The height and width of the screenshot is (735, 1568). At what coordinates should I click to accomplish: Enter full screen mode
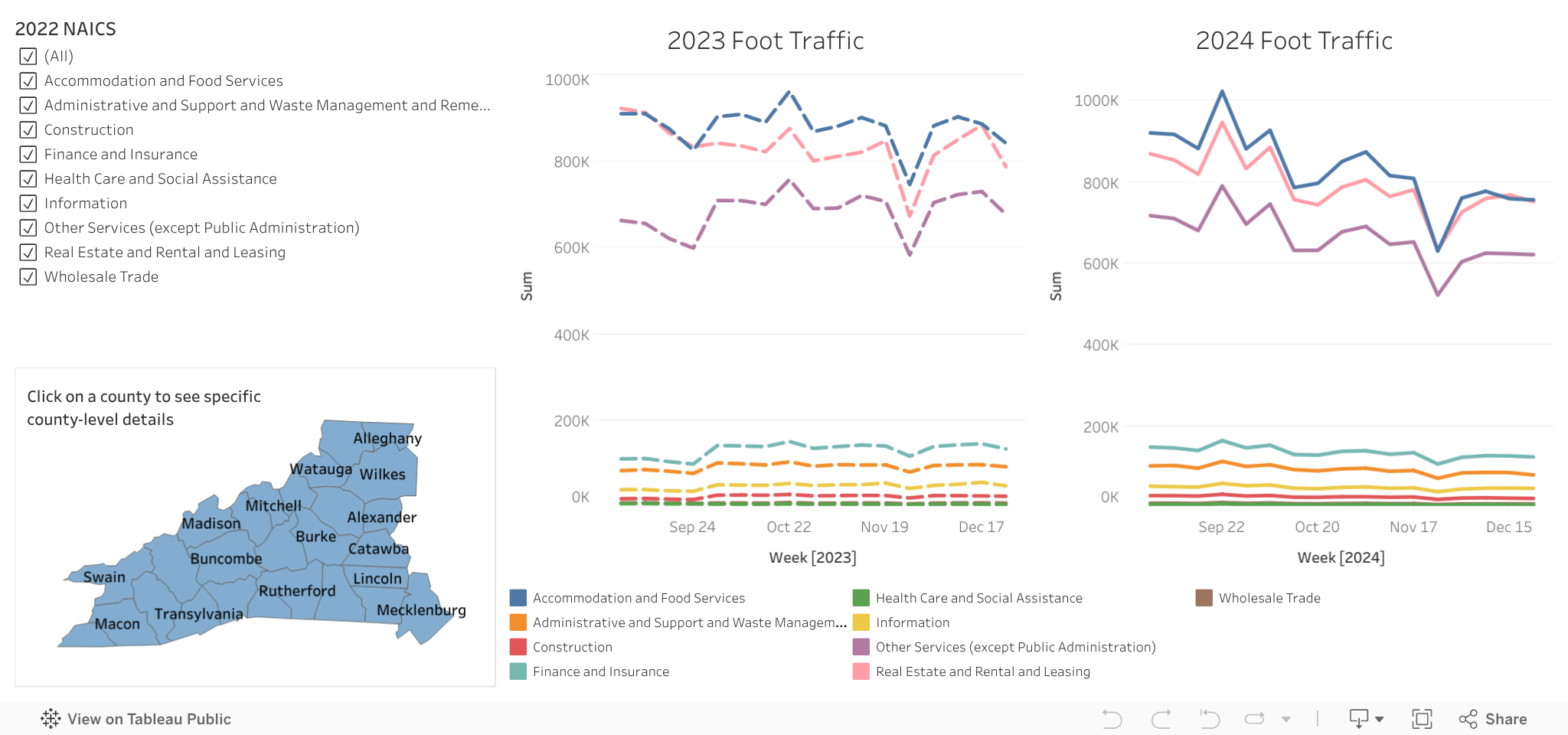click(1422, 719)
